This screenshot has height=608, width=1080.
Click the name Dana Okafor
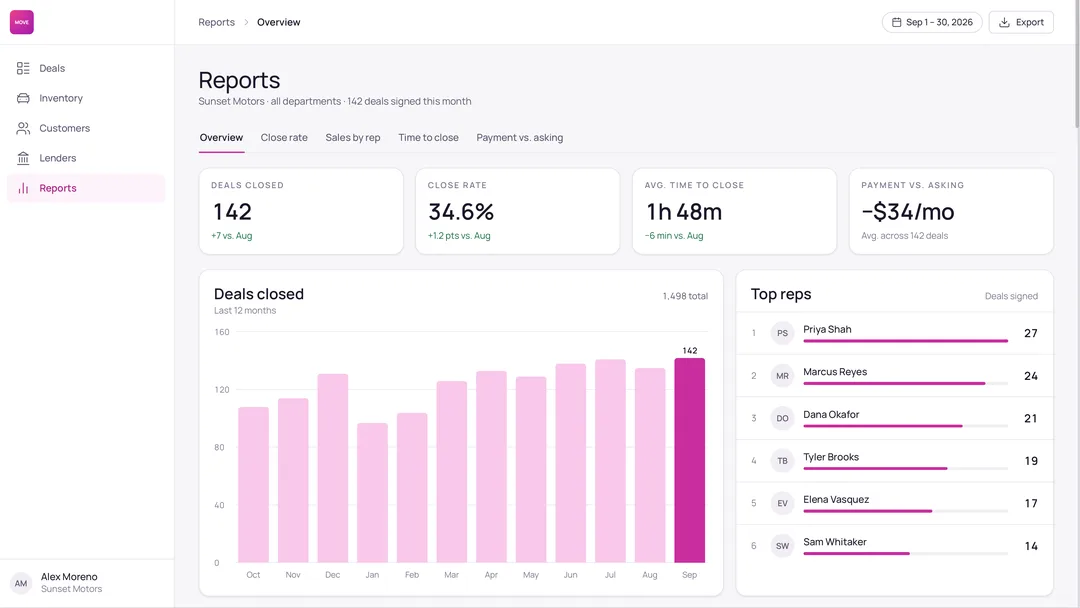point(831,415)
